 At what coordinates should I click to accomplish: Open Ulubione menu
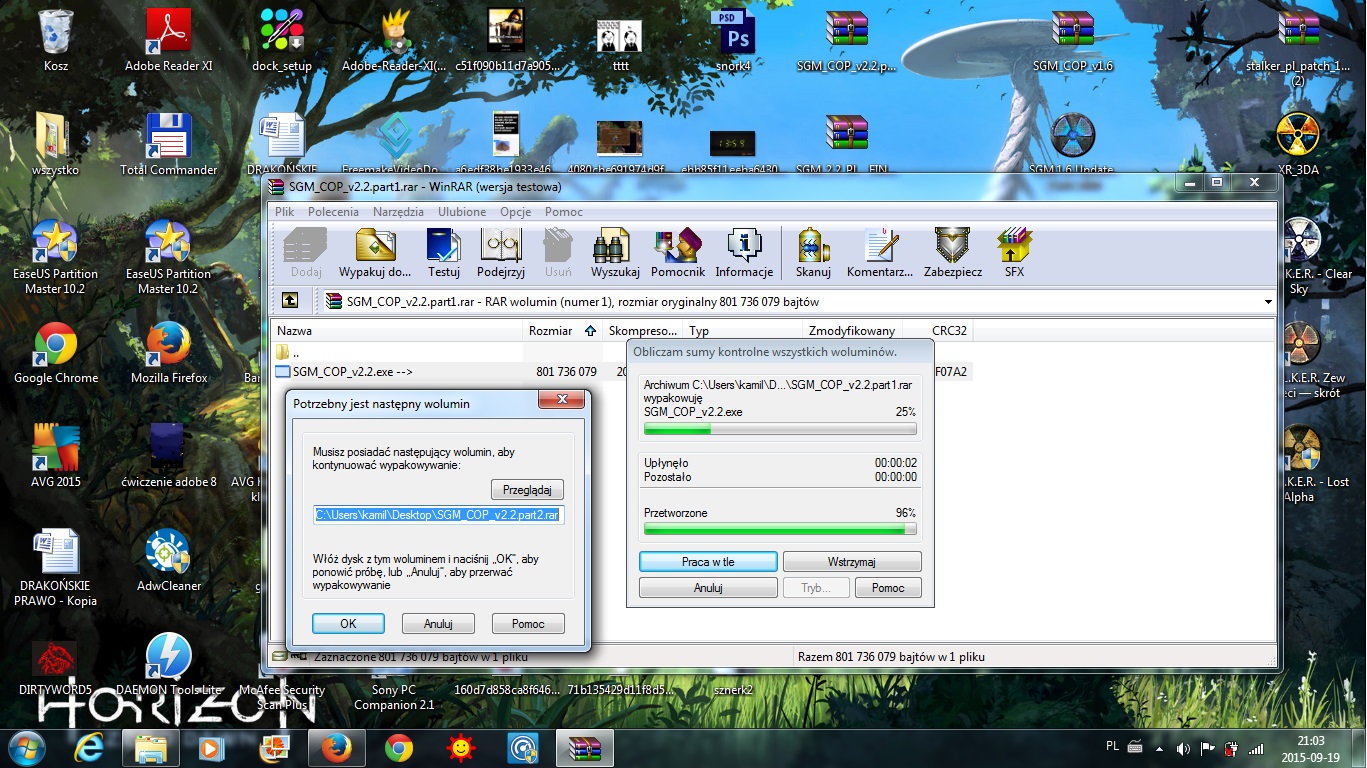pos(462,212)
